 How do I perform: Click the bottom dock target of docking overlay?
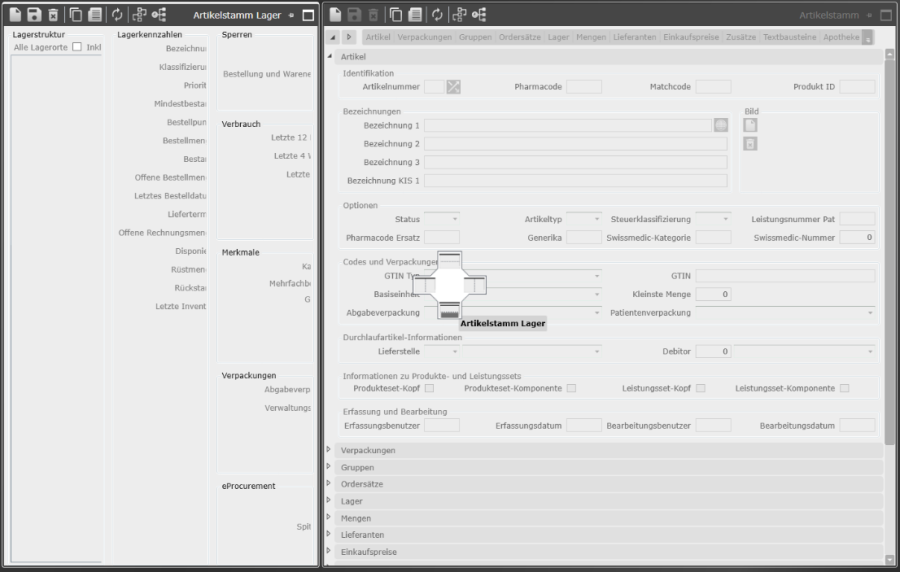pos(449,310)
